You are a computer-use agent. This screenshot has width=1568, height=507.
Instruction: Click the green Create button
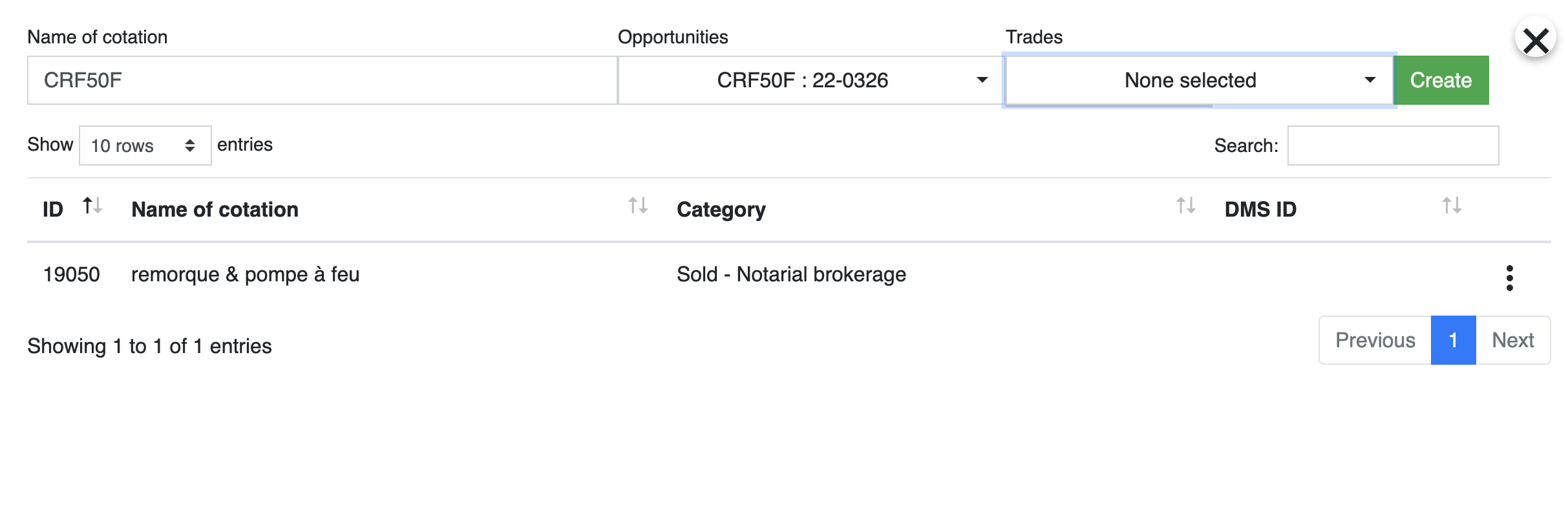point(1441,80)
